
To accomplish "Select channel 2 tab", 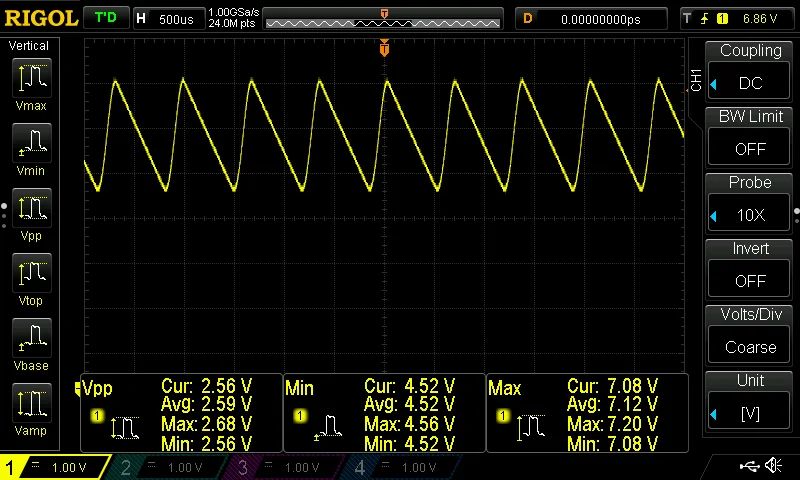I will (167, 467).
